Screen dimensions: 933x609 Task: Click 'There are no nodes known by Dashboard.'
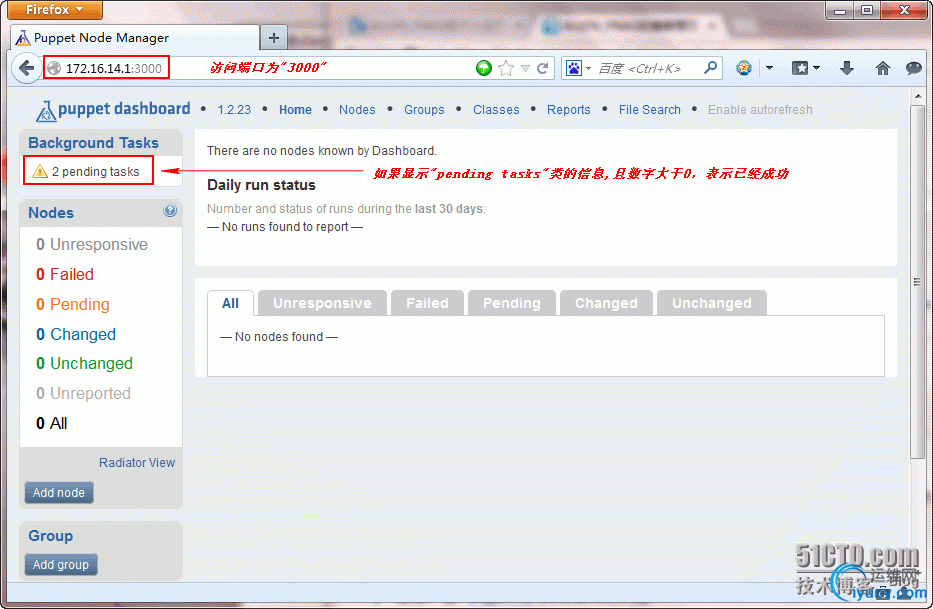pos(322,151)
